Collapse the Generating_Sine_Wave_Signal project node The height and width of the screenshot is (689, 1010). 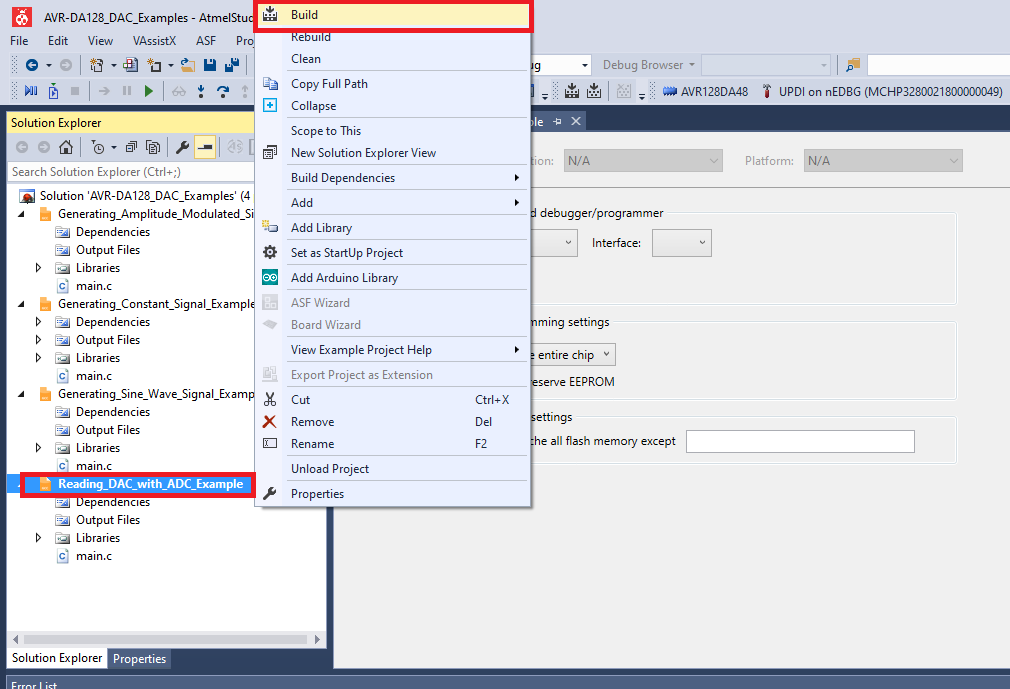click(21, 394)
